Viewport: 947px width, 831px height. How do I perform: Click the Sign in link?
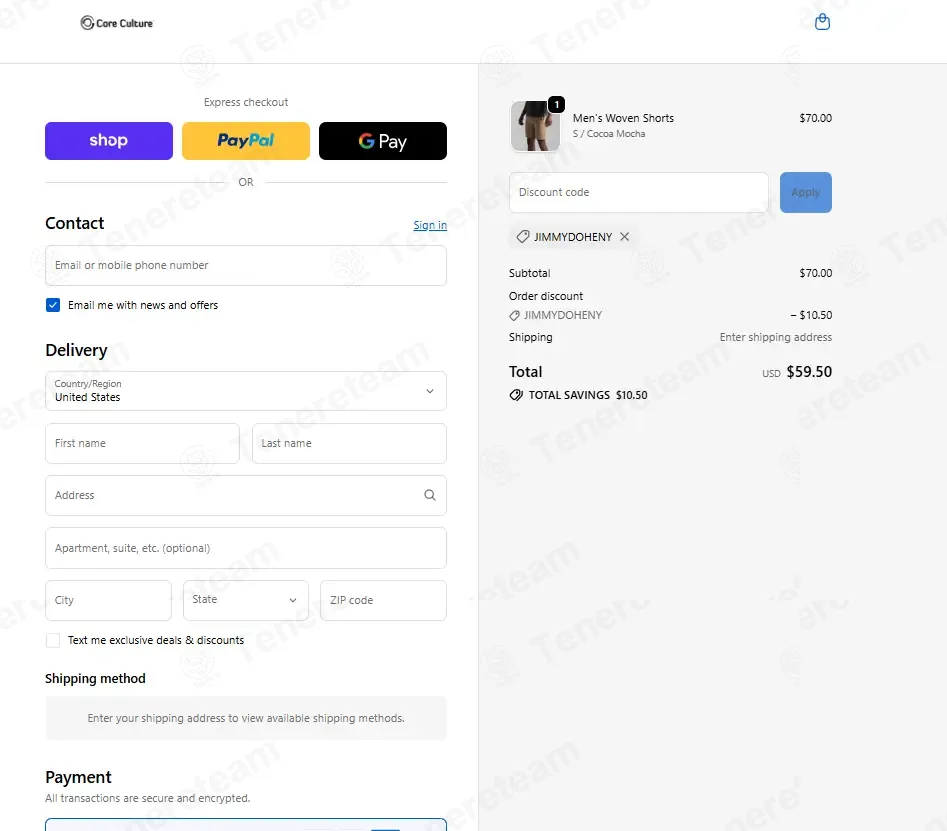(430, 225)
